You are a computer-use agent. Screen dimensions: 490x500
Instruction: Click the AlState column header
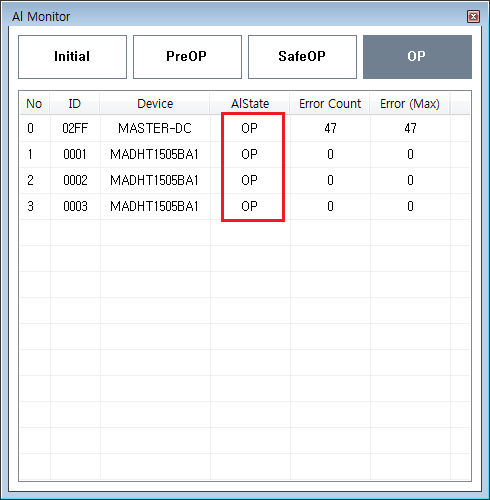tap(250, 104)
